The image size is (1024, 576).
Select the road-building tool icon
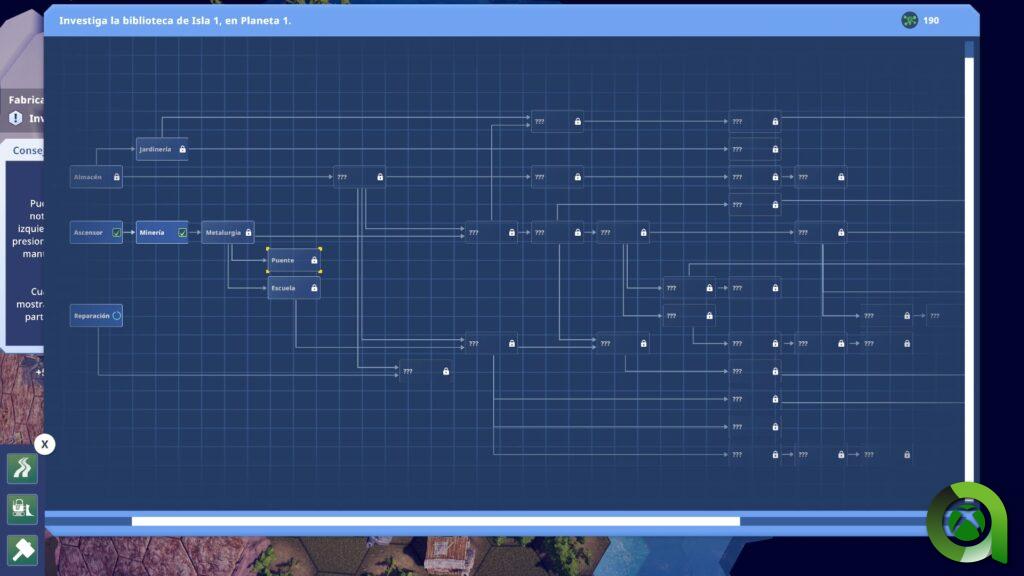22,468
